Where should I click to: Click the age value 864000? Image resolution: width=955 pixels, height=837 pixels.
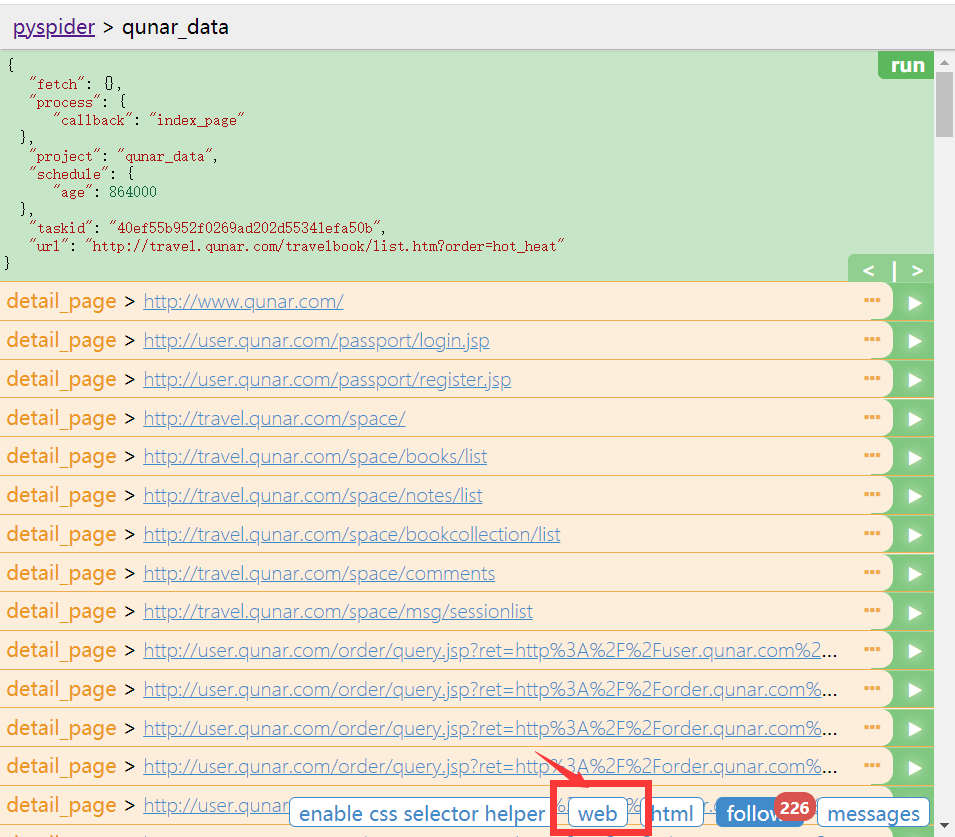click(133, 192)
